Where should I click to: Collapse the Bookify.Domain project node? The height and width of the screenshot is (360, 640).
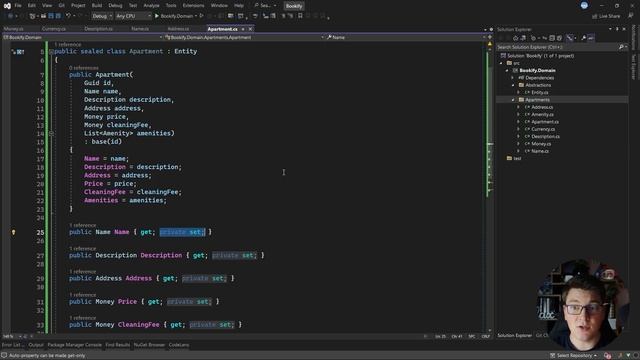click(x=507, y=71)
